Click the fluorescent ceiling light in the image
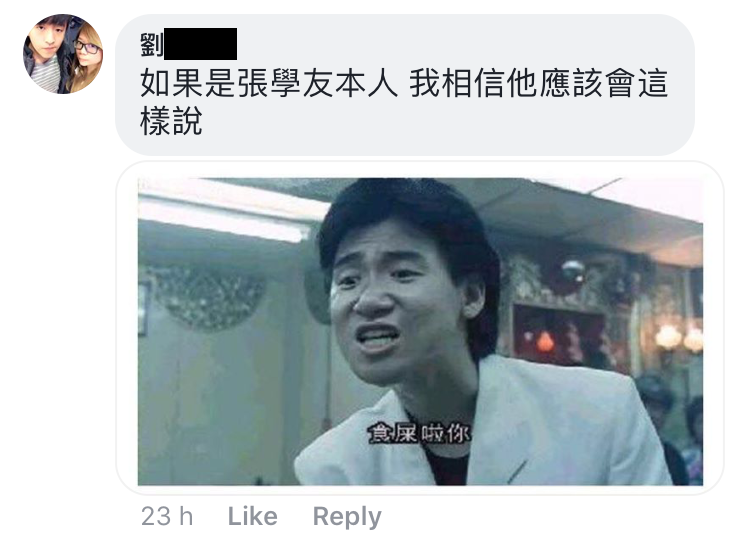Viewport: 749px width, 540px height. [x=225, y=213]
